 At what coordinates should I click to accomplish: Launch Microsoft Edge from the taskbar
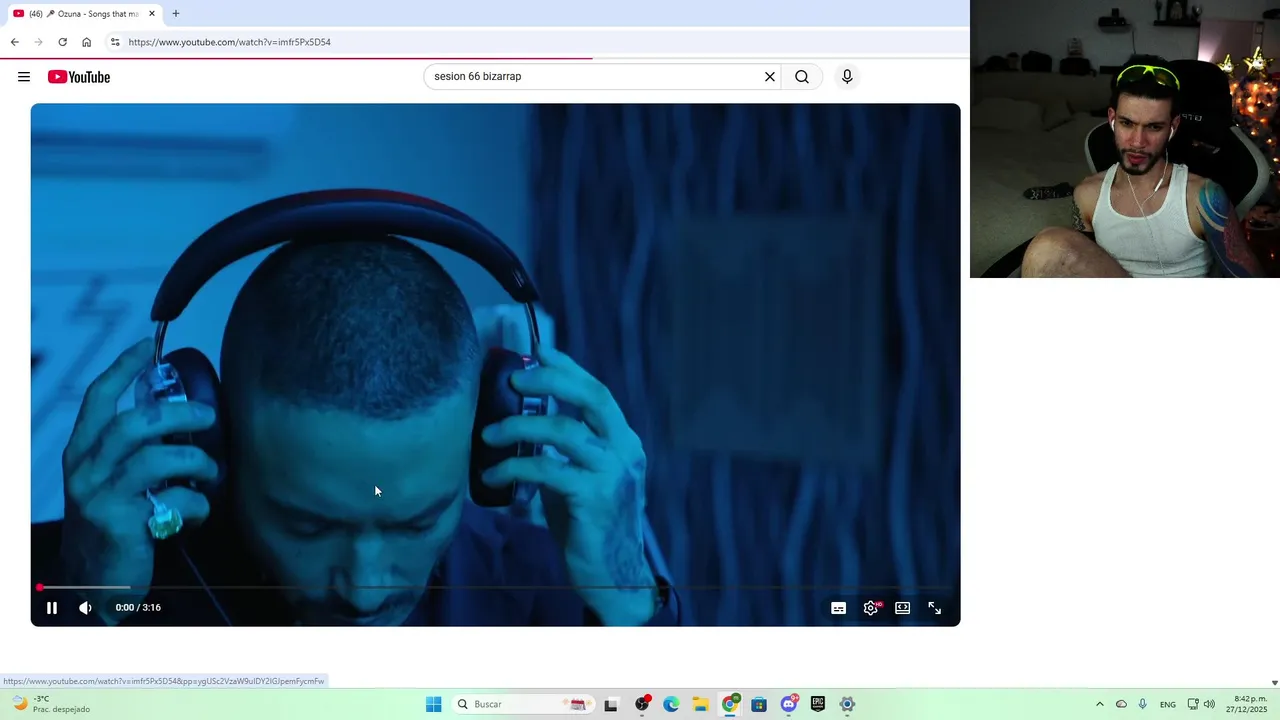671,704
